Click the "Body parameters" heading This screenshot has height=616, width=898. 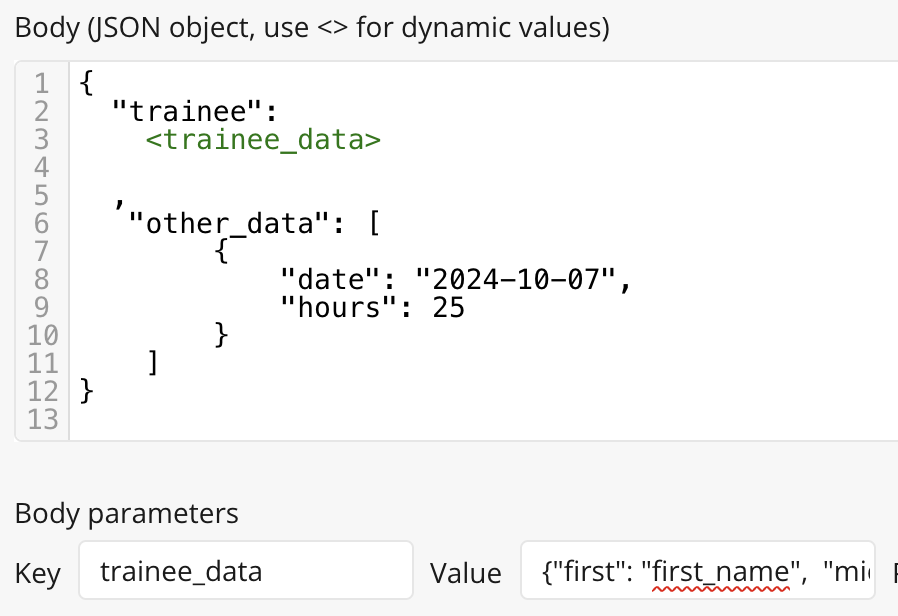click(127, 514)
